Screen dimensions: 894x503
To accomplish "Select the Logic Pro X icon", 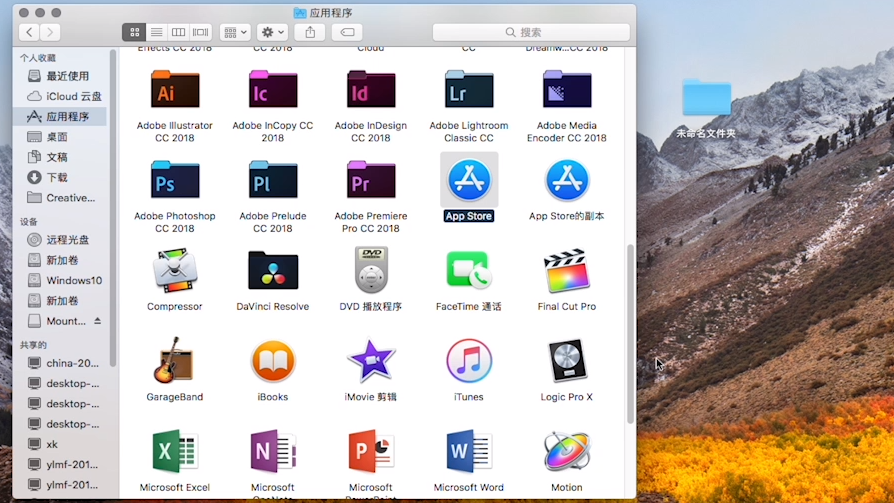I will 567,361.
